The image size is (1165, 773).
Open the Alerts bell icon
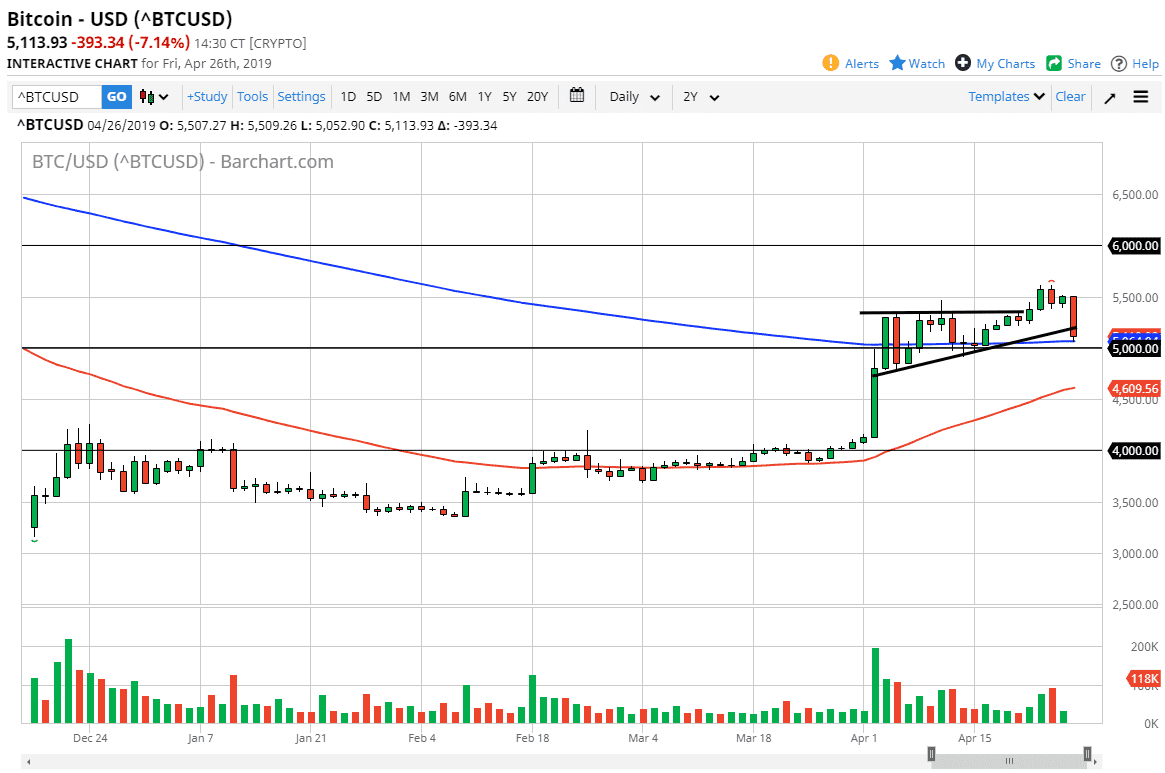pos(831,63)
